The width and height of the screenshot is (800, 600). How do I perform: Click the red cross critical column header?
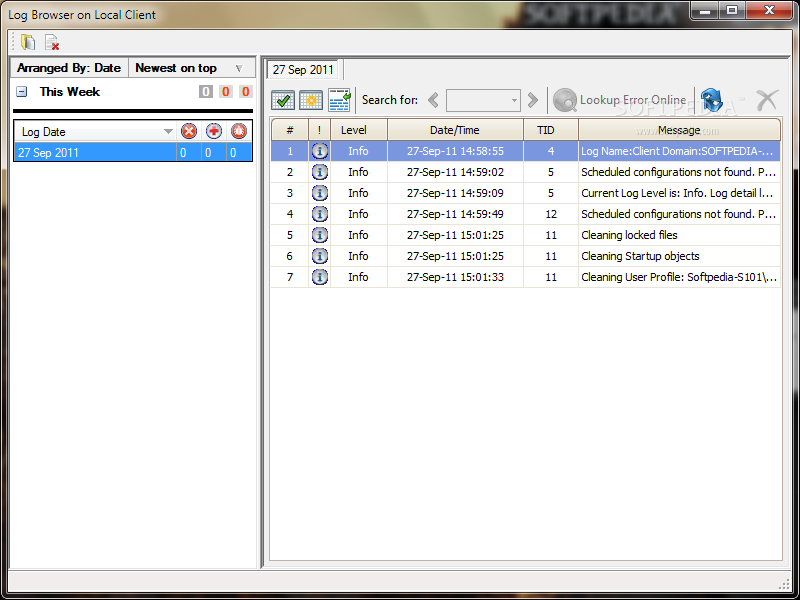pos(214,132)
